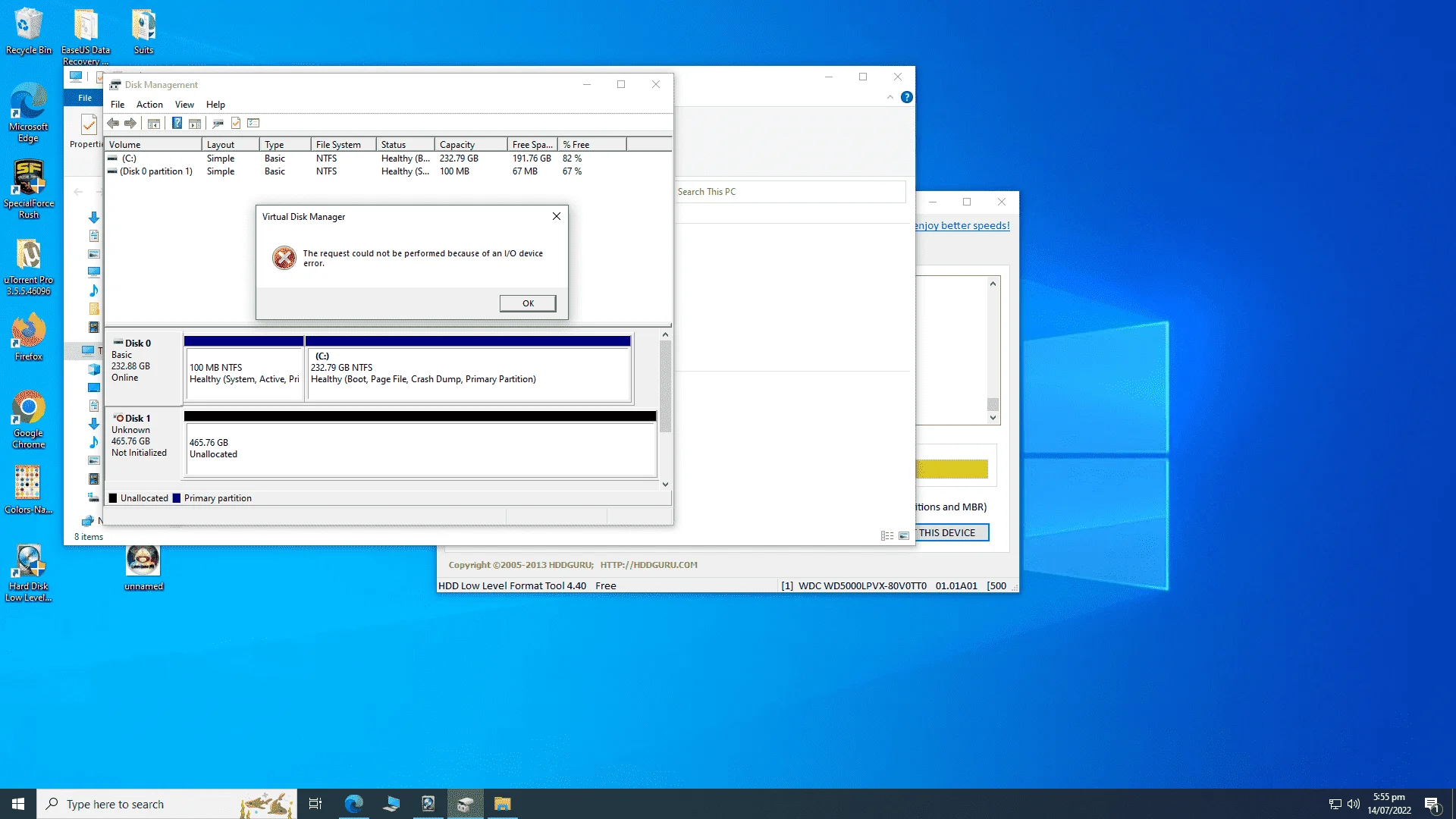Click the yellow progress bar in HDD tool
This screenshot has height=819, width=1456.
(952, 469)
